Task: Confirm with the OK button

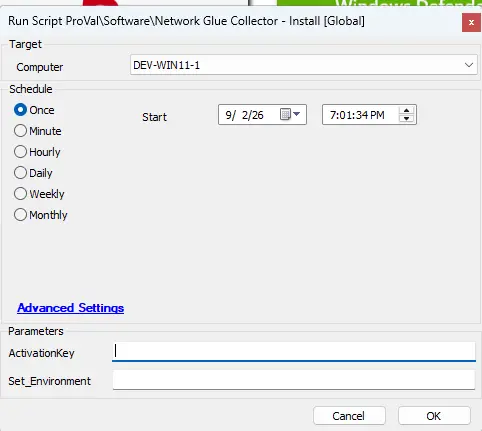Action: coord(434,416)
